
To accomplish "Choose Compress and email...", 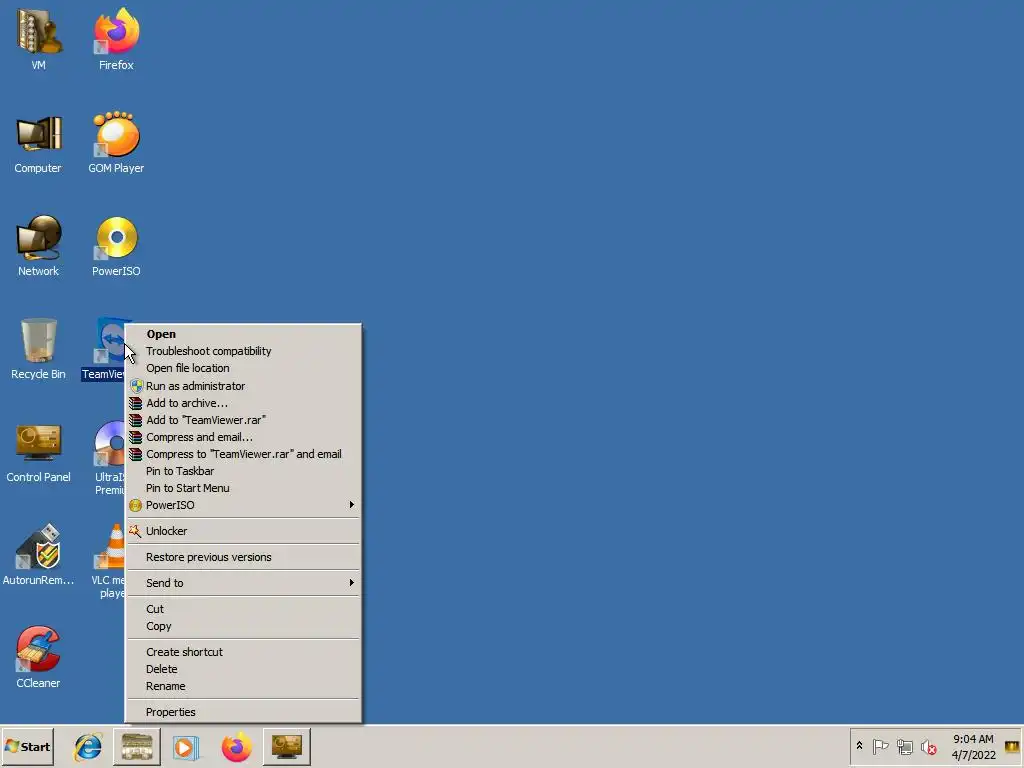I will click(243, 437).
